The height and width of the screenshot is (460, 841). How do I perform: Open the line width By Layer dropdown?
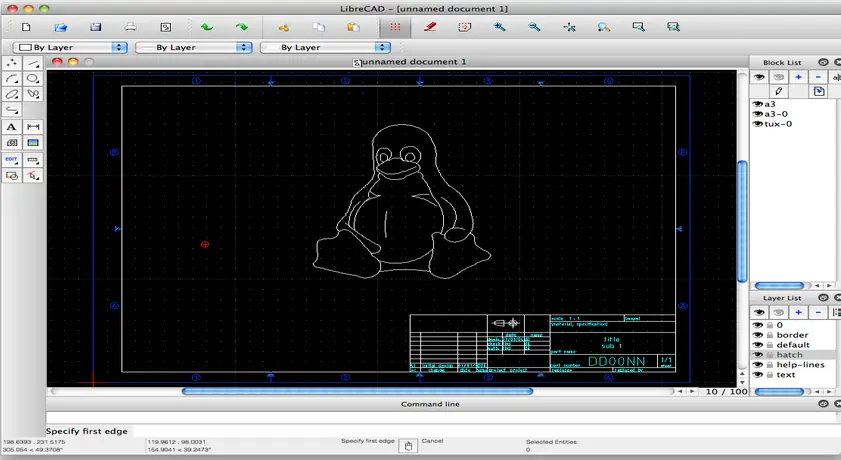pos(194,47)
